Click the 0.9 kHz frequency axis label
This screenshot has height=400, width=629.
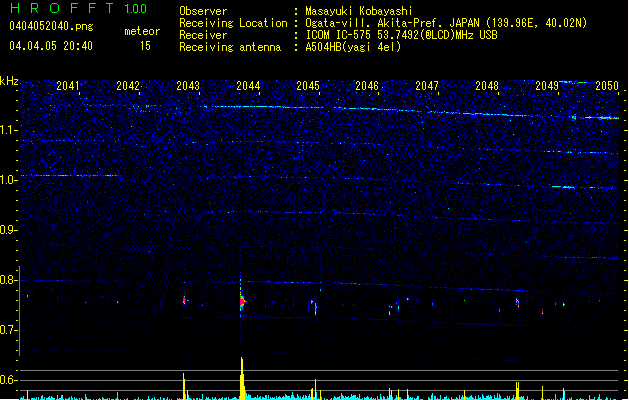point(9,230)
